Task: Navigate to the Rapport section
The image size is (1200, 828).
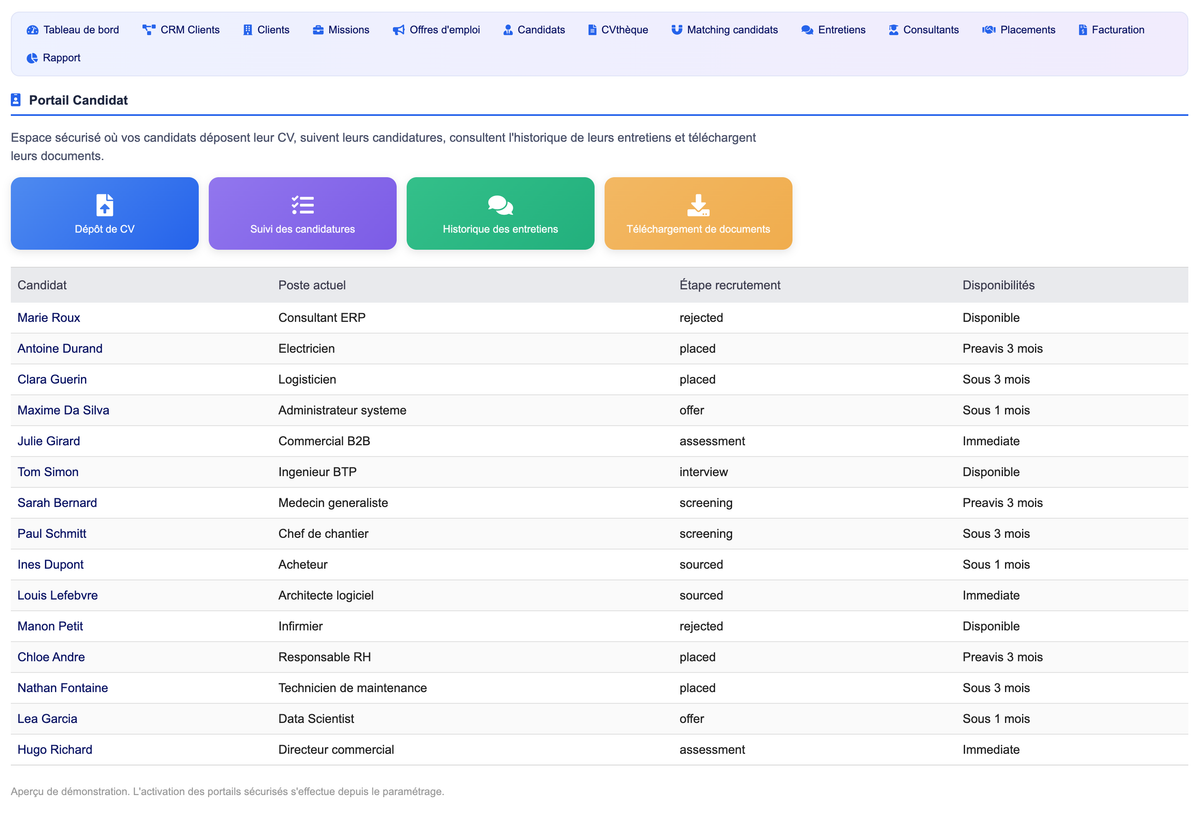Action: pos(53,58)
